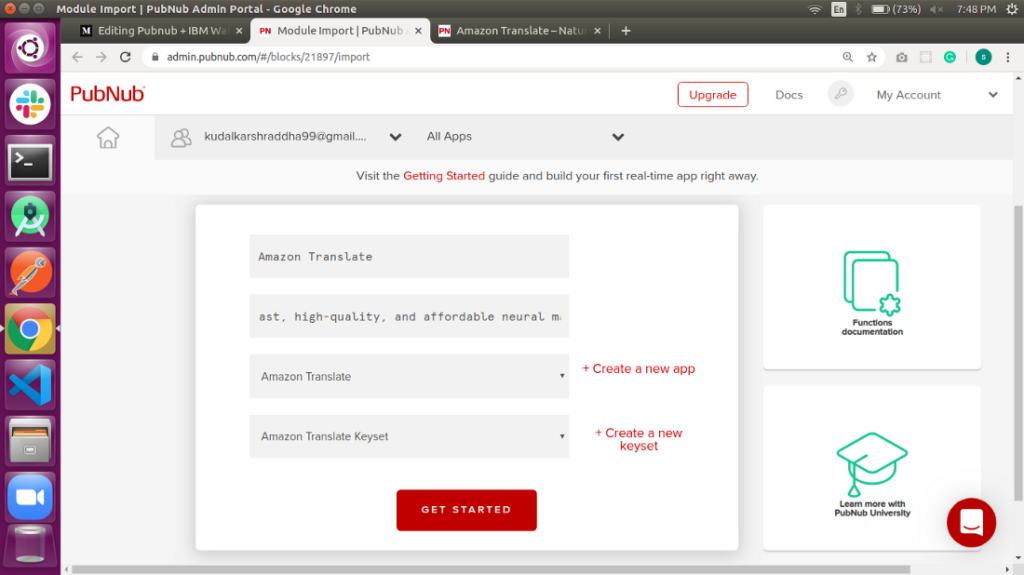The image size is (1024, 575).
Task: Open the Amazon Translate app select box
Action: (x=409, y=376)
